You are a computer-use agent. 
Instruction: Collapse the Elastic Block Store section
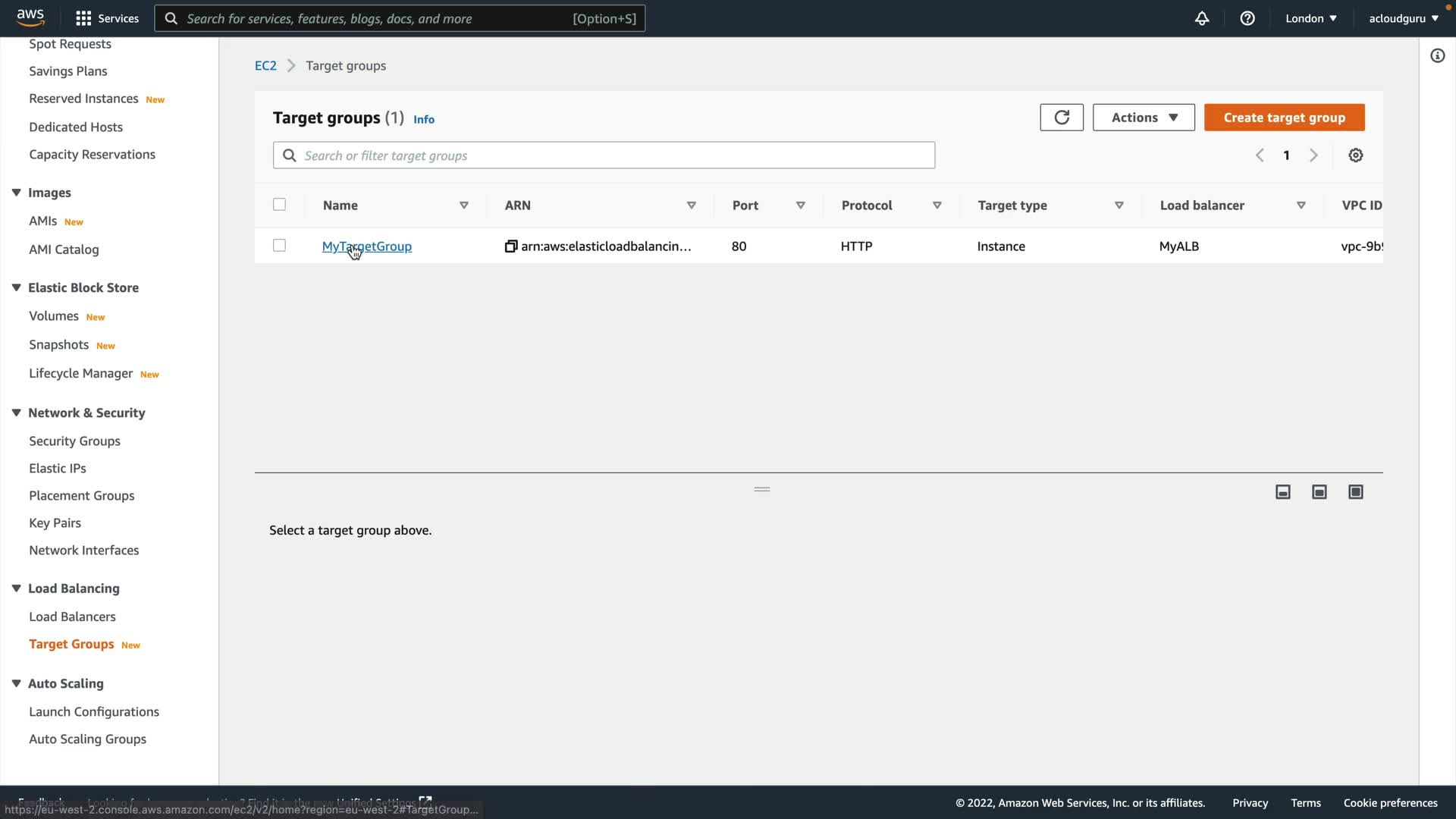pyautogui.click(x=16, y=287)
